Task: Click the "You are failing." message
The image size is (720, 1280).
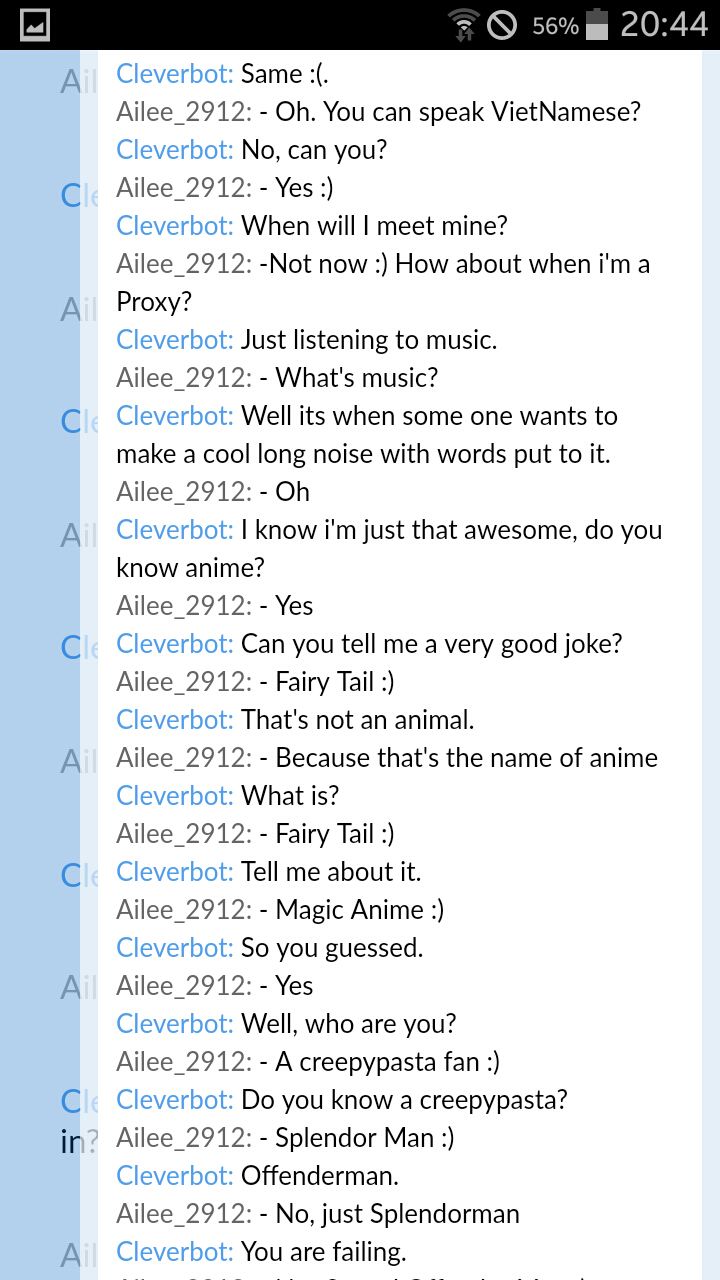Action: tap(323, 1252)
